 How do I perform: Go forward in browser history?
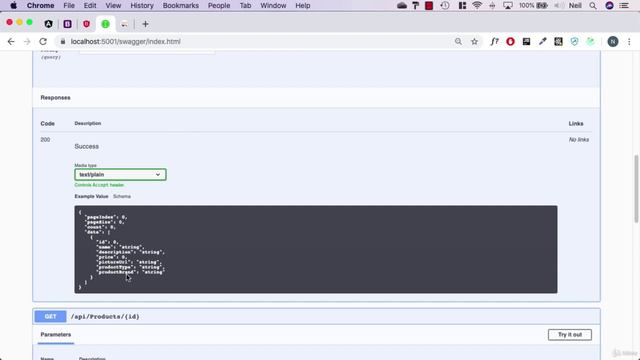(x=27, y=42)
